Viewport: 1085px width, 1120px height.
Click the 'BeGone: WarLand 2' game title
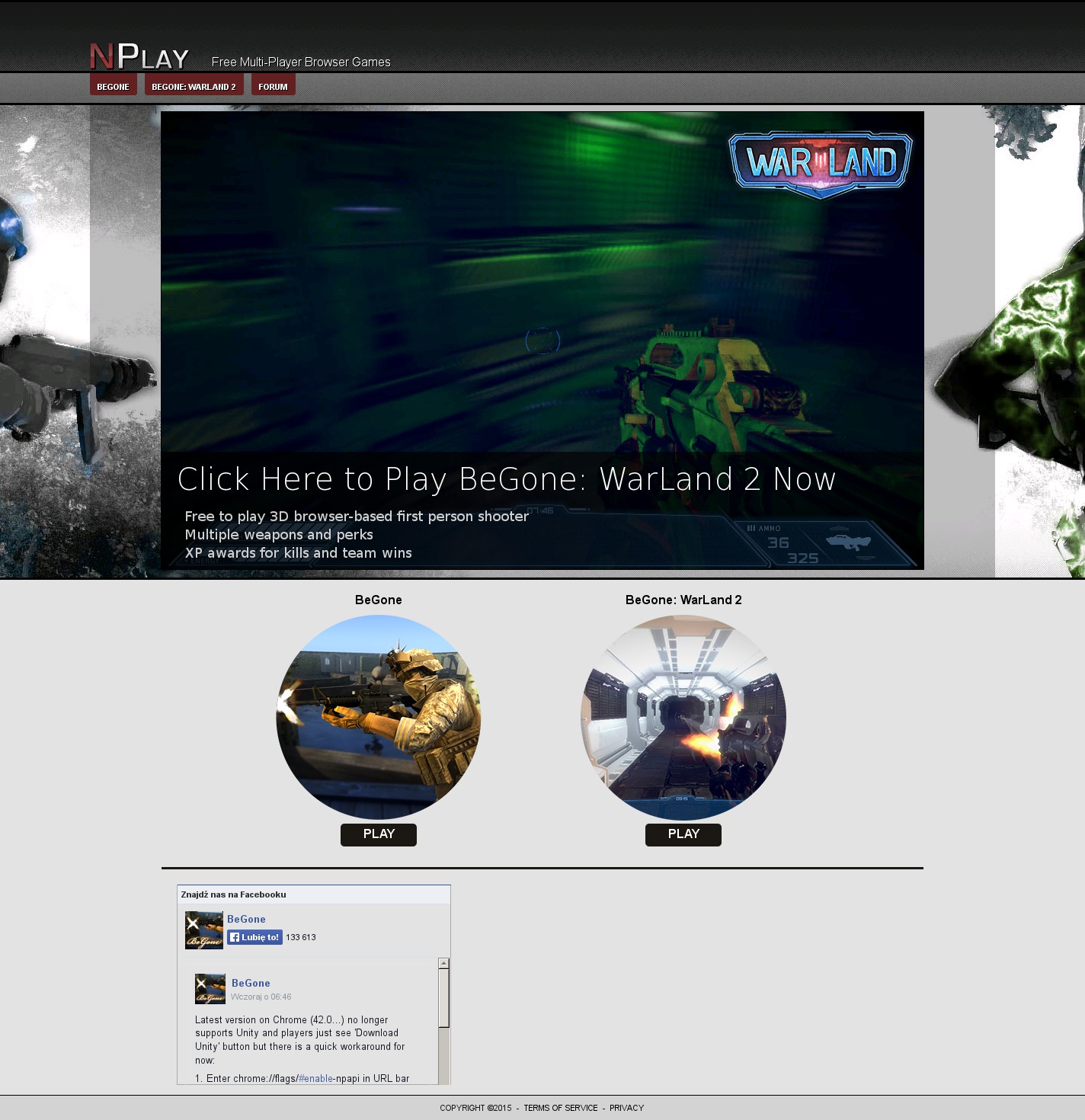[x=683, y=600]
